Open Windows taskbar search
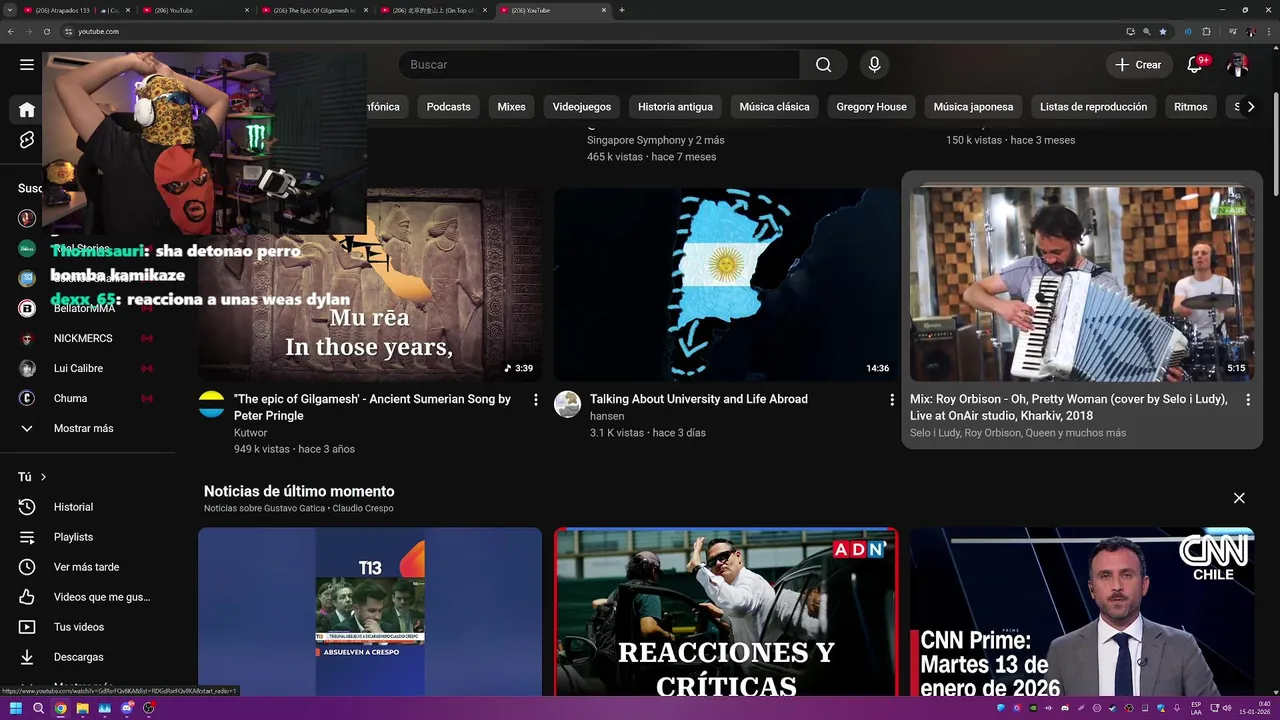 coord(38,708)
